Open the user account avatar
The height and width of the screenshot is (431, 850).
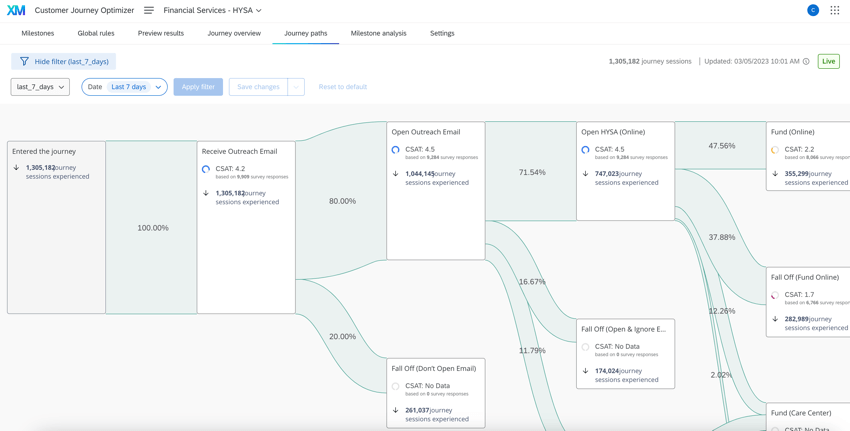(x=813, y=10)
